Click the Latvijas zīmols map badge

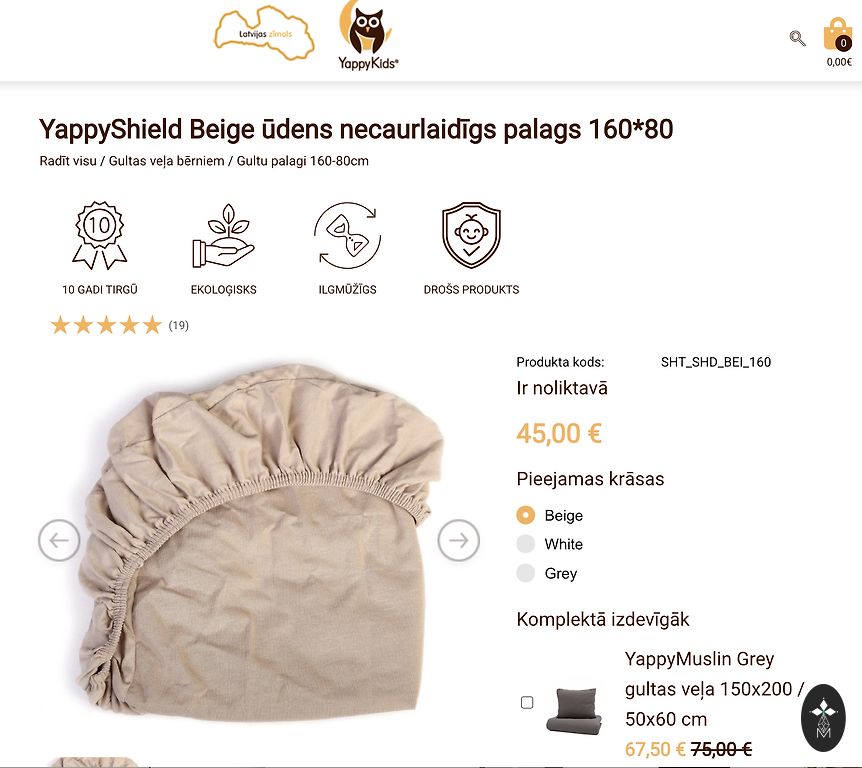pos(264,34)
